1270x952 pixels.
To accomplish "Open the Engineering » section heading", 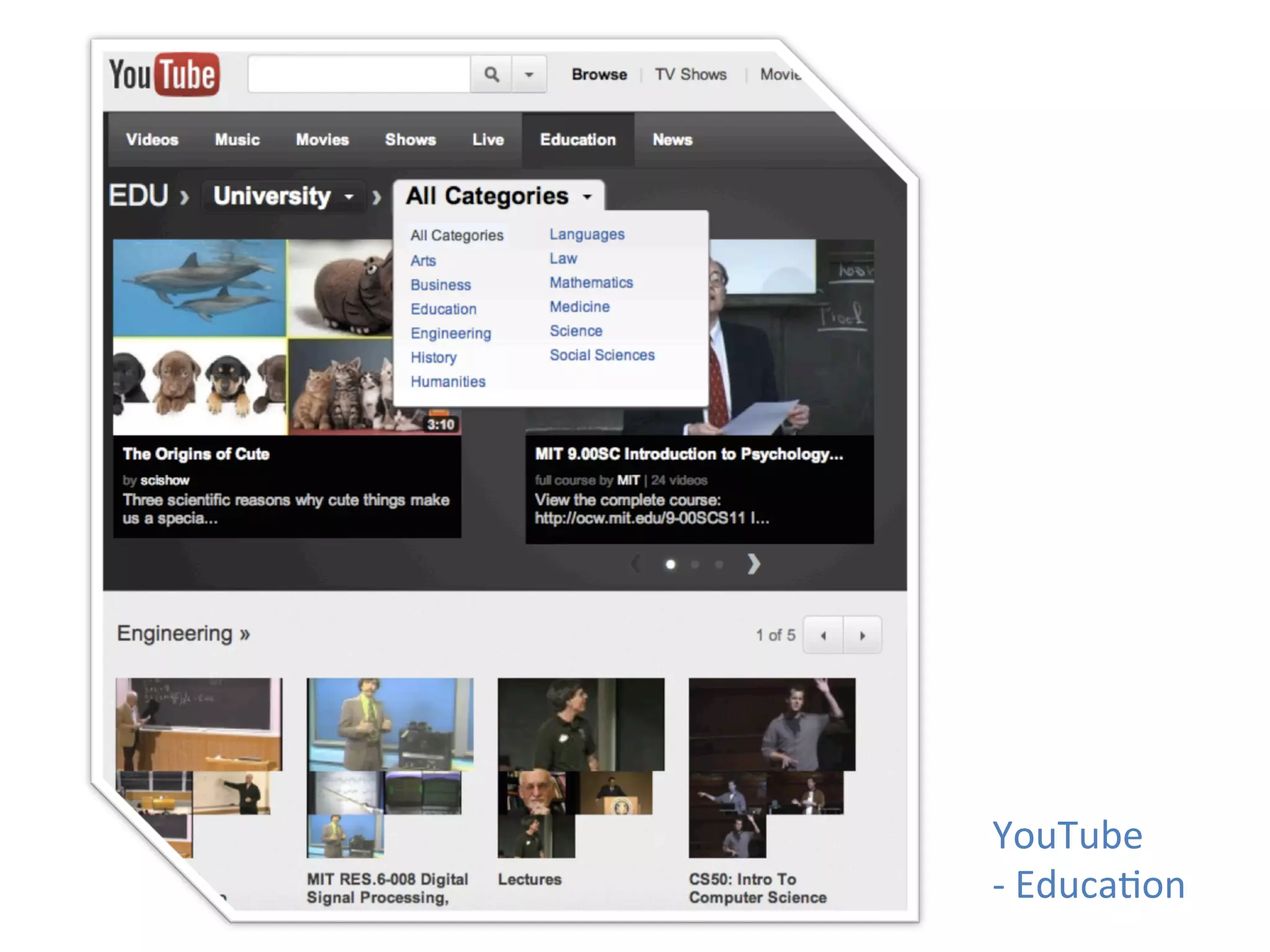I will click(184, 633).
